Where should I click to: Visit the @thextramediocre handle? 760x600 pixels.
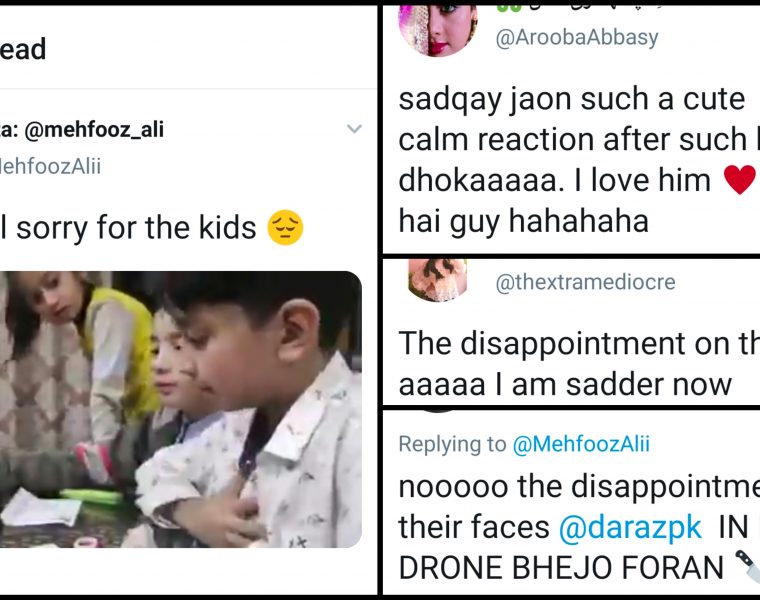click(585, 284)
